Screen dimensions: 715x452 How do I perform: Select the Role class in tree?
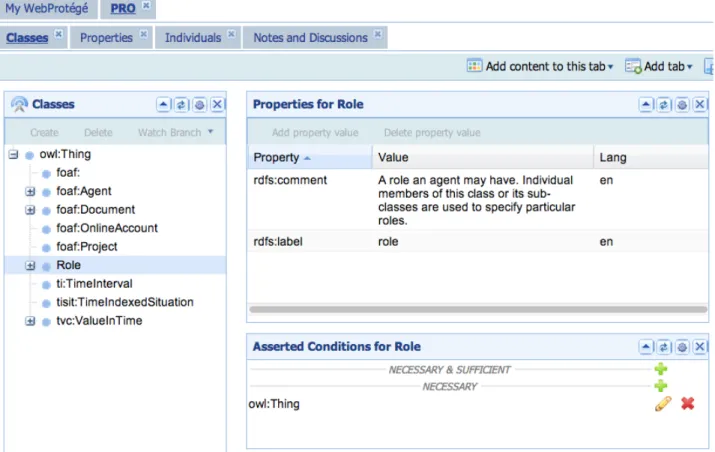point(68,265)
